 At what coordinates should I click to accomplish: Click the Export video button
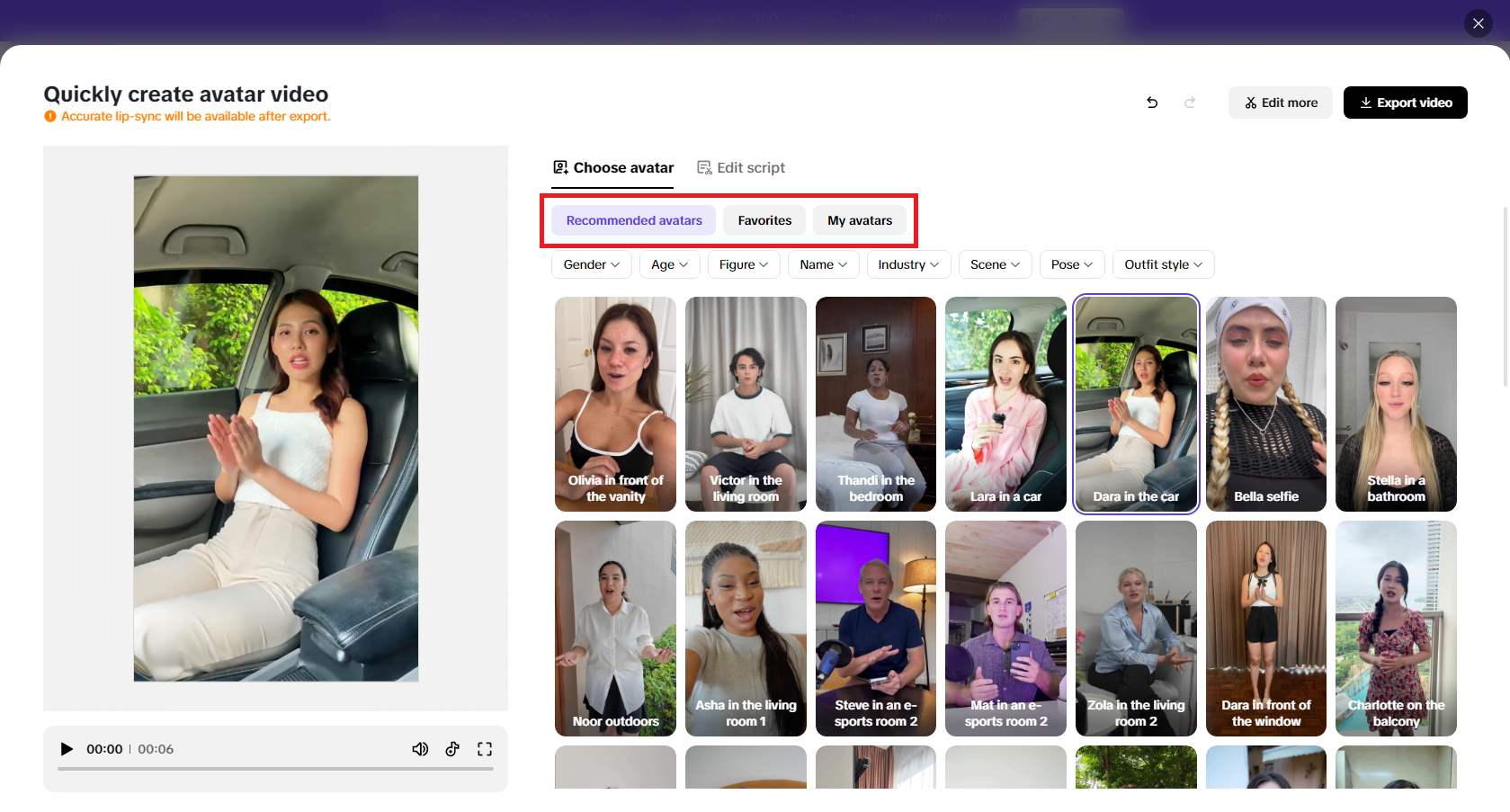pyautogui.click(x=1405, y=103)
